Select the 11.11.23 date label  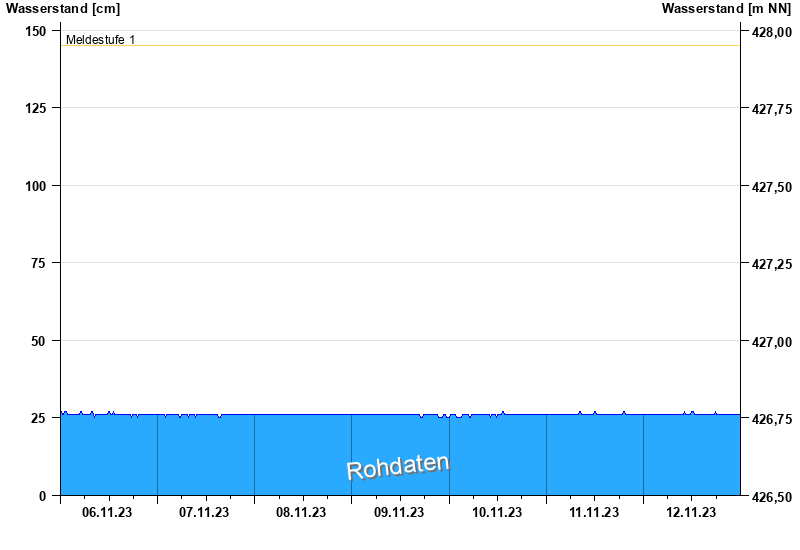tap(594, 513)
